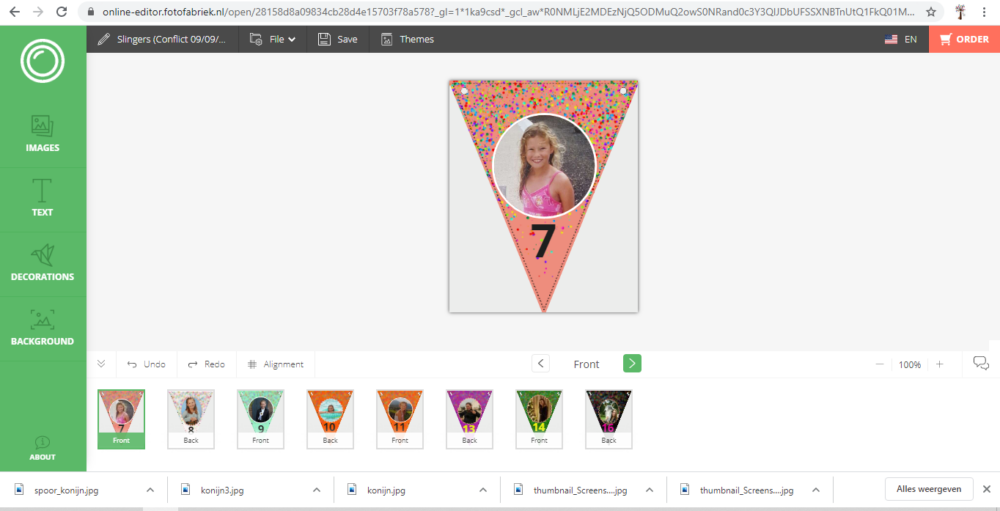Screen dimensions: 1000x511
Task: Go to next page with green arrow
Action: (x=632, y=364)
